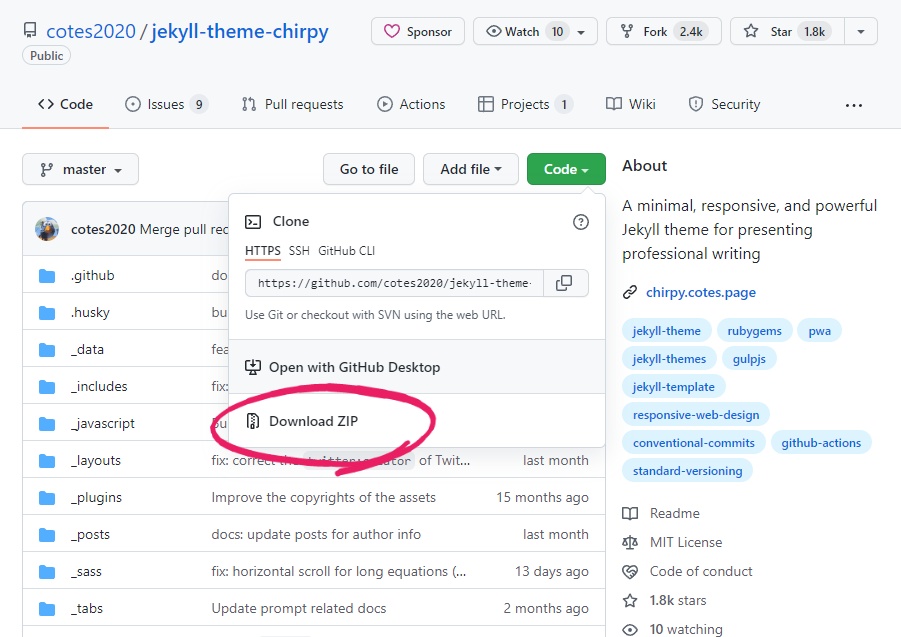The width and height of the screenshot is (901, 637).
Task: Select the SSH clone tab
Action: [x=299, y=251]
